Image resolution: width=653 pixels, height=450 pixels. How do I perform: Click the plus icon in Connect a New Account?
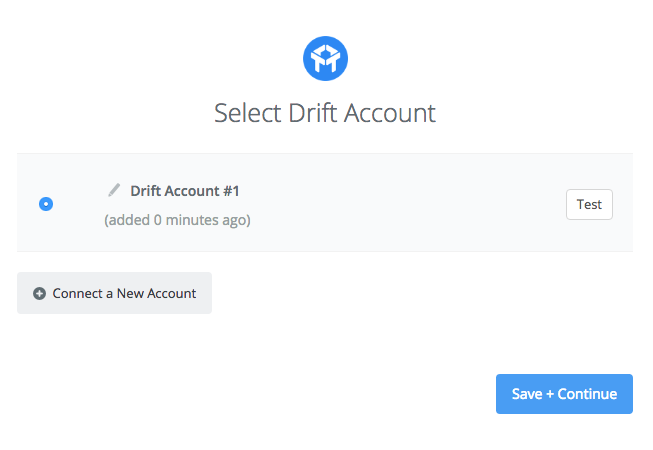pos(39,293)
